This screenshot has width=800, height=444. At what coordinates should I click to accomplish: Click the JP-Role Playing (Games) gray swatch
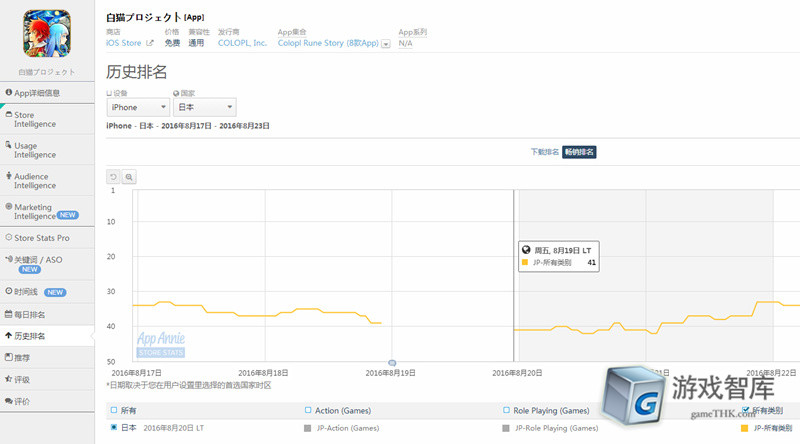(506, 428)
